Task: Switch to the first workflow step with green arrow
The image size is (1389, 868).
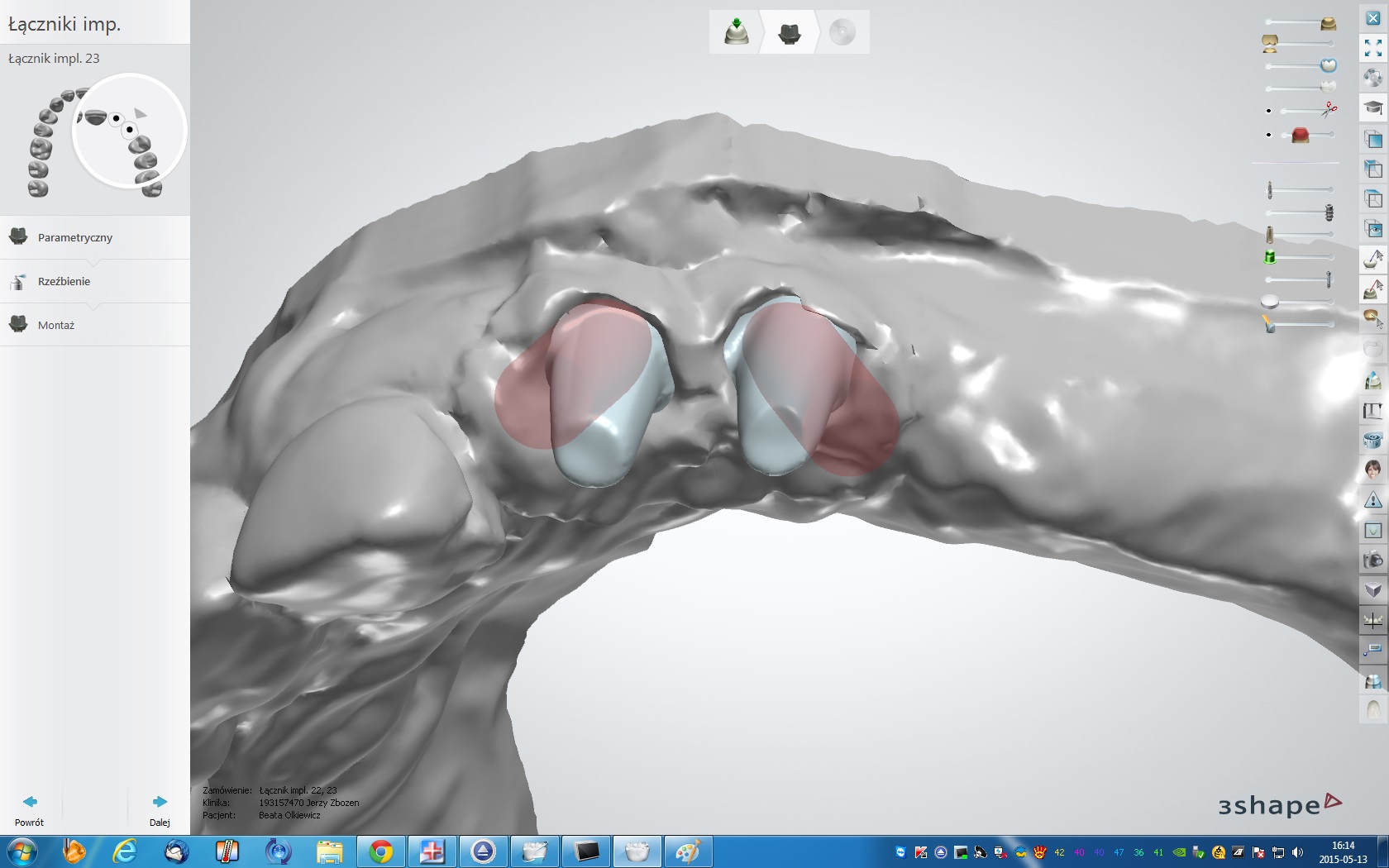Action: 736,32
